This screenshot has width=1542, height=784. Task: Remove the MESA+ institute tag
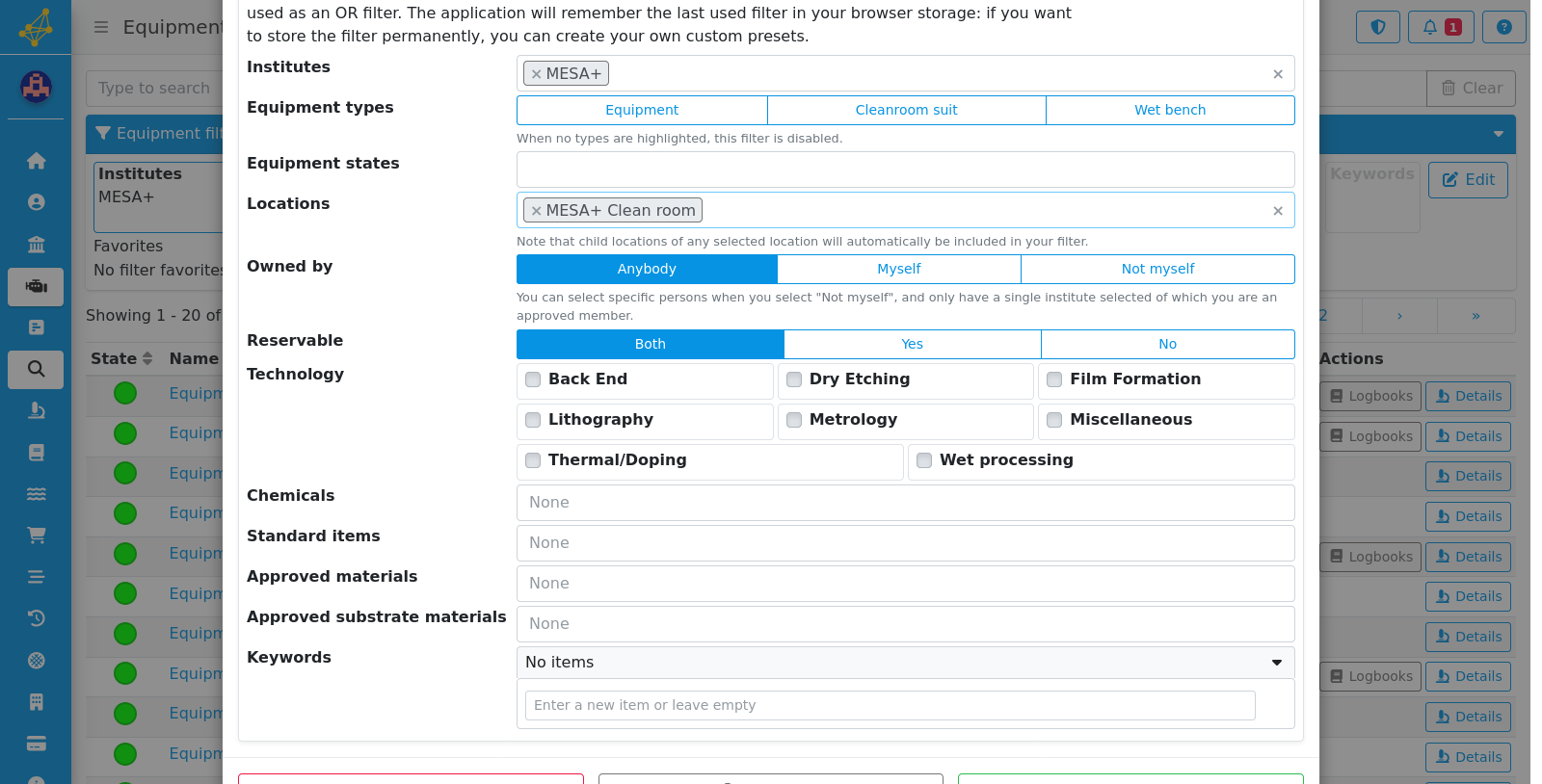tap(537, 74)
